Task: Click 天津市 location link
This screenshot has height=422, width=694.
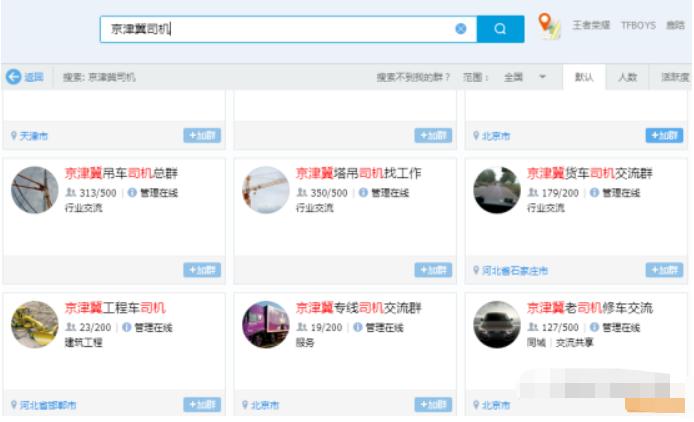Action: pos(34,136)
